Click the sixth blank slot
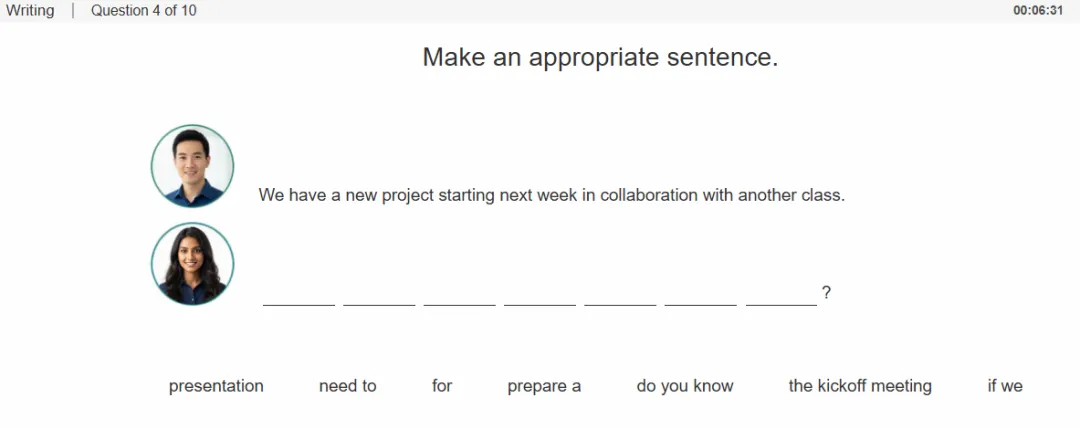The height and width of the screenshot is (429, 1080). tap(700, 296)
